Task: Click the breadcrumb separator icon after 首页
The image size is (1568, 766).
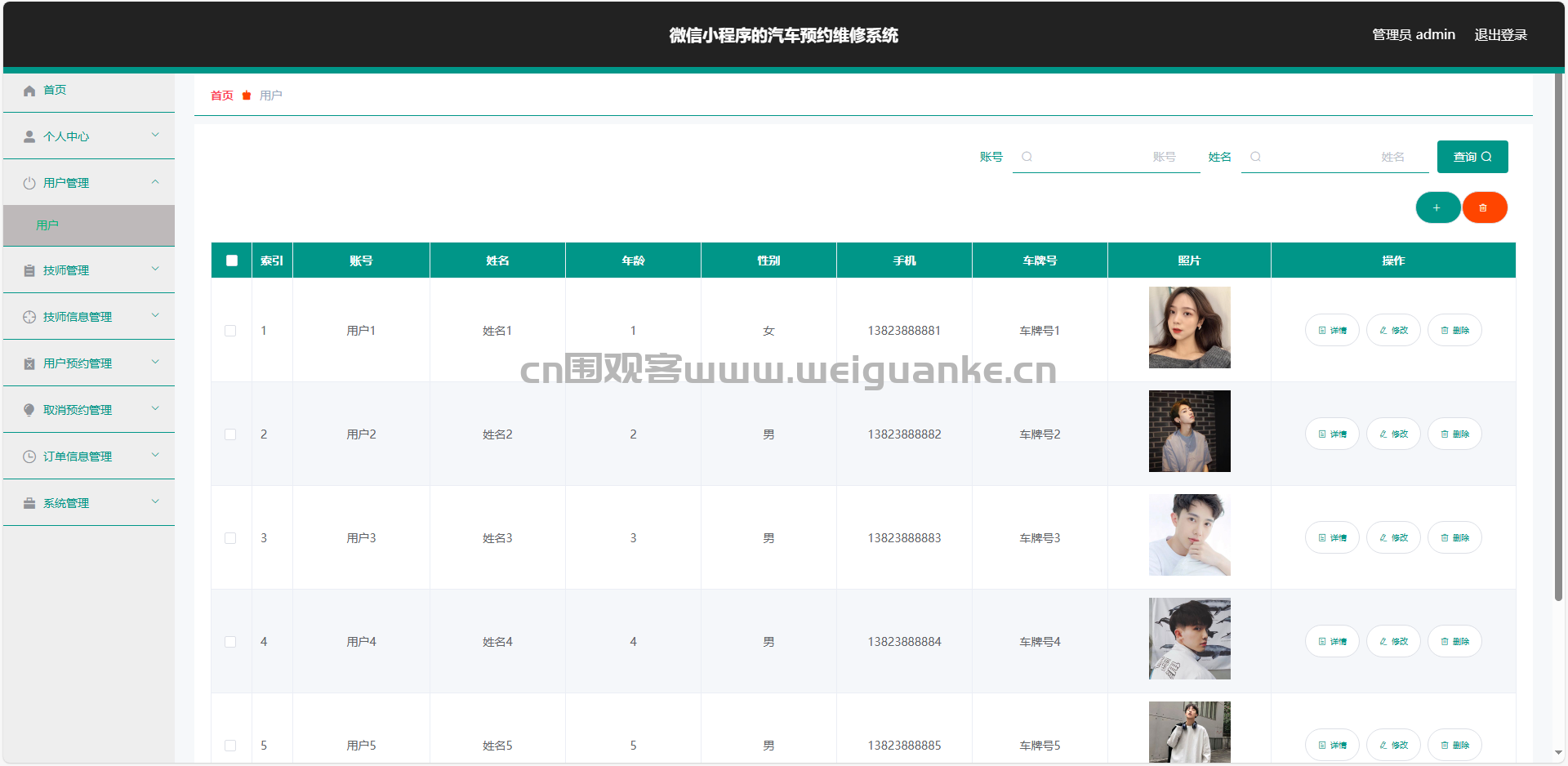Action: [x=247, y=96]
